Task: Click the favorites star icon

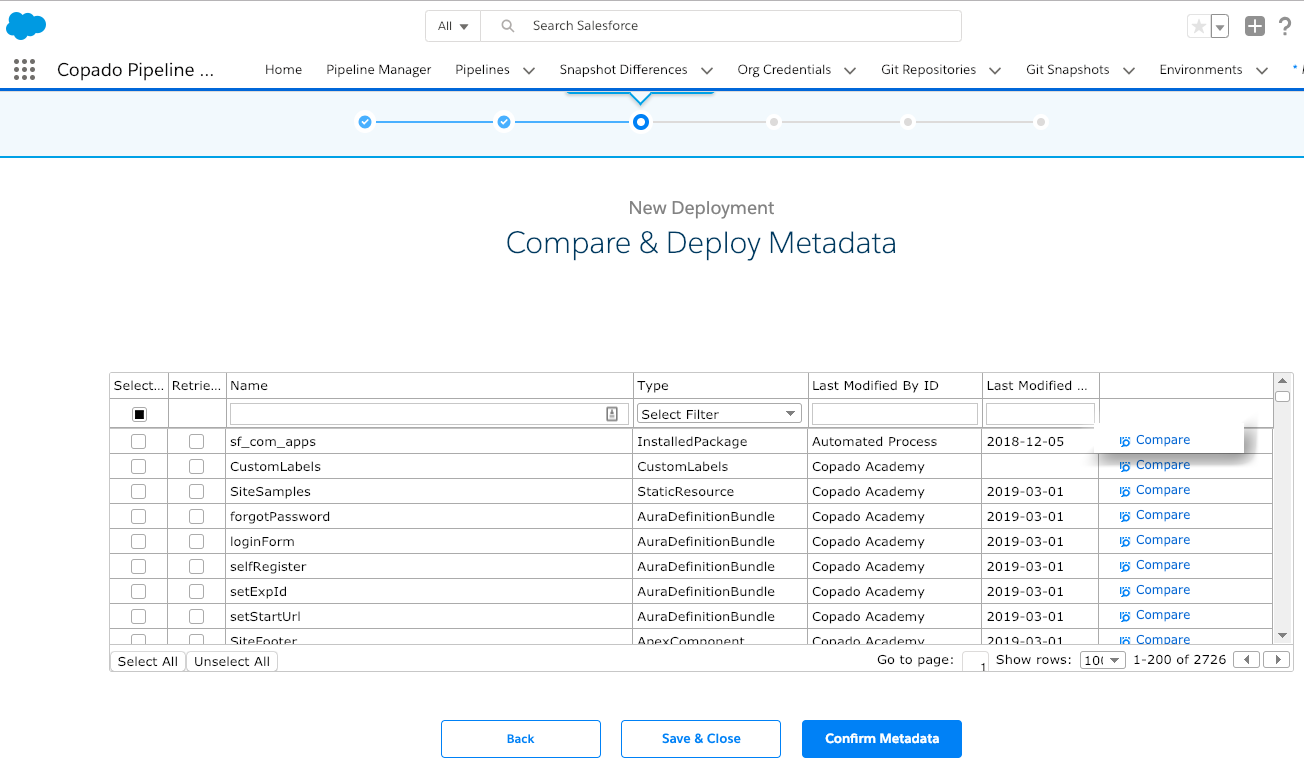Action: (x=1198, y=27)
